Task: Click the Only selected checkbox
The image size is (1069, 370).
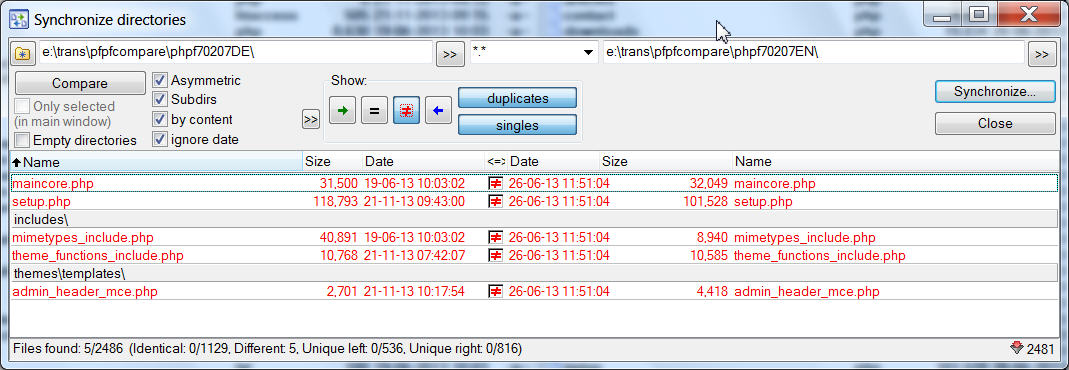Action: click(22, 106)
